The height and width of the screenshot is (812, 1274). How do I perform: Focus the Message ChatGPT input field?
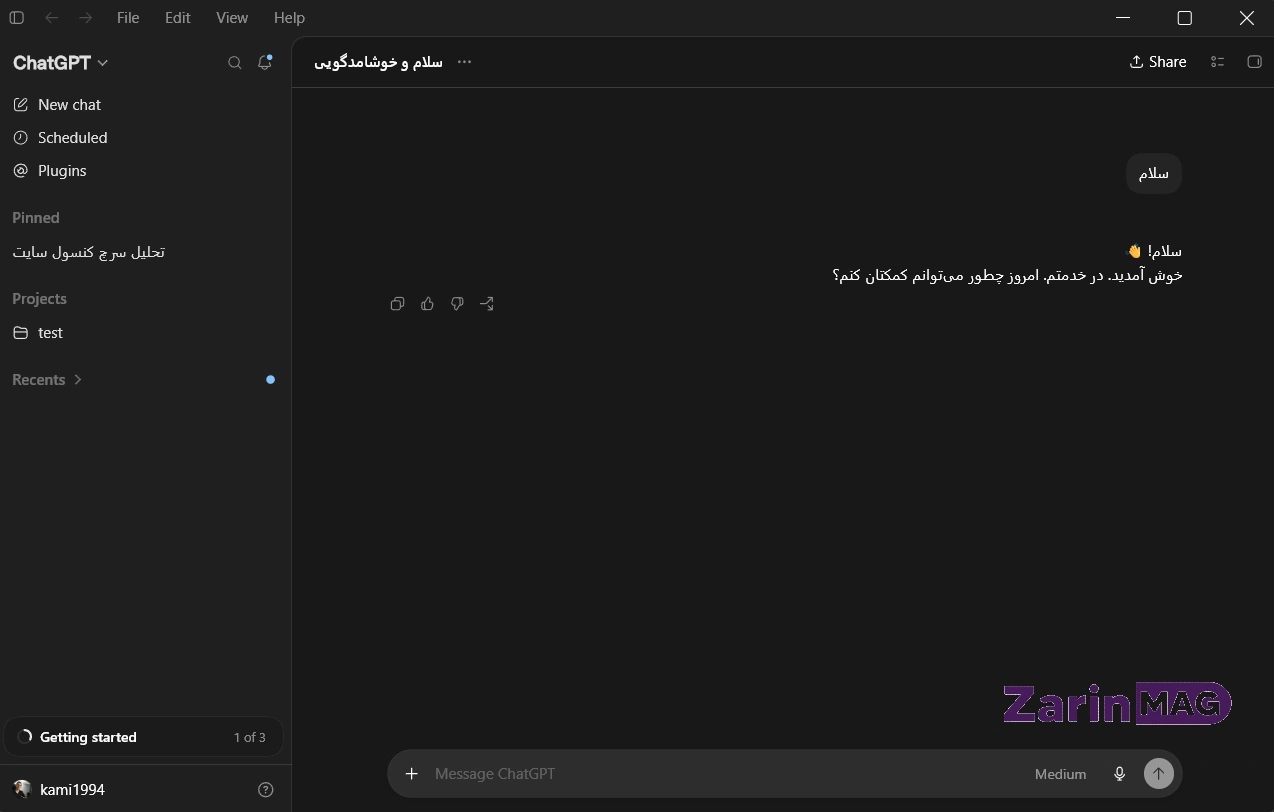[x=725, y=773]
